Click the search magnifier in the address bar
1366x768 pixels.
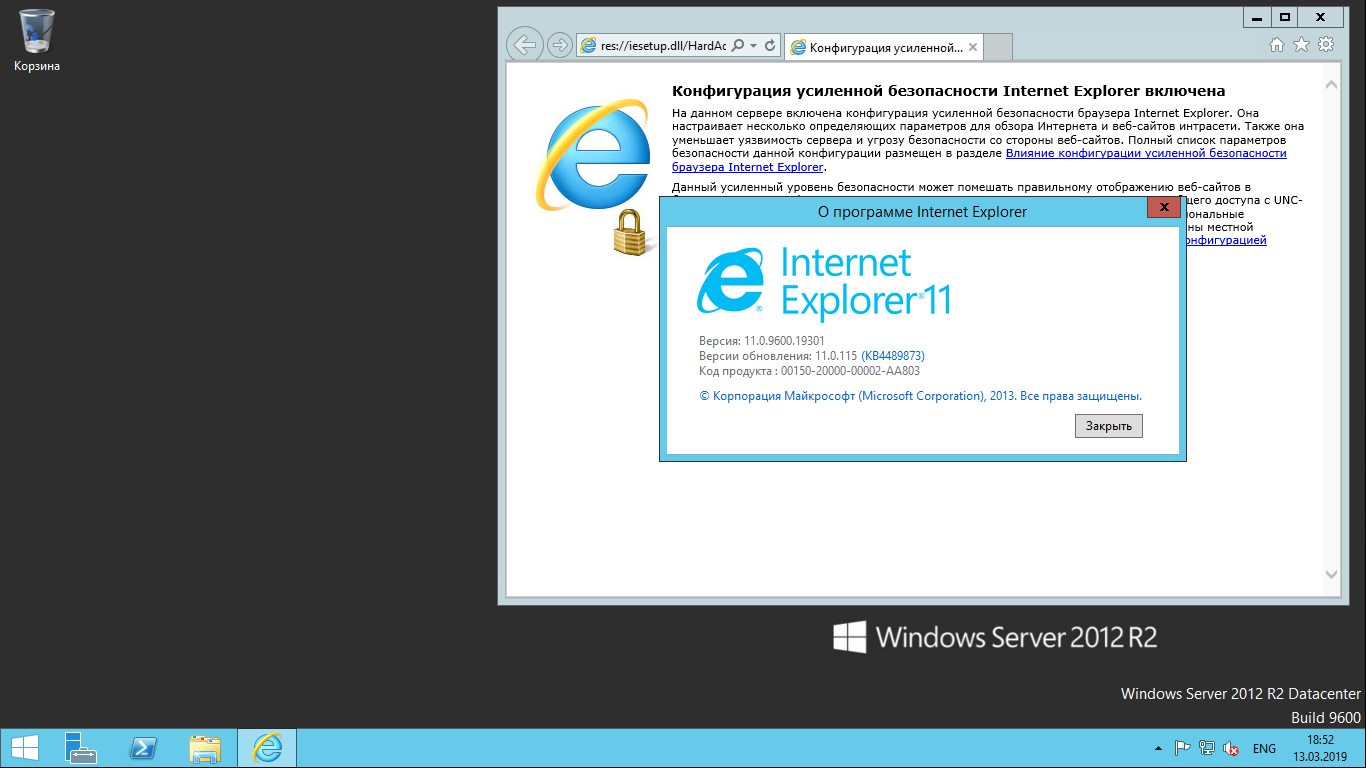point(739,46)
